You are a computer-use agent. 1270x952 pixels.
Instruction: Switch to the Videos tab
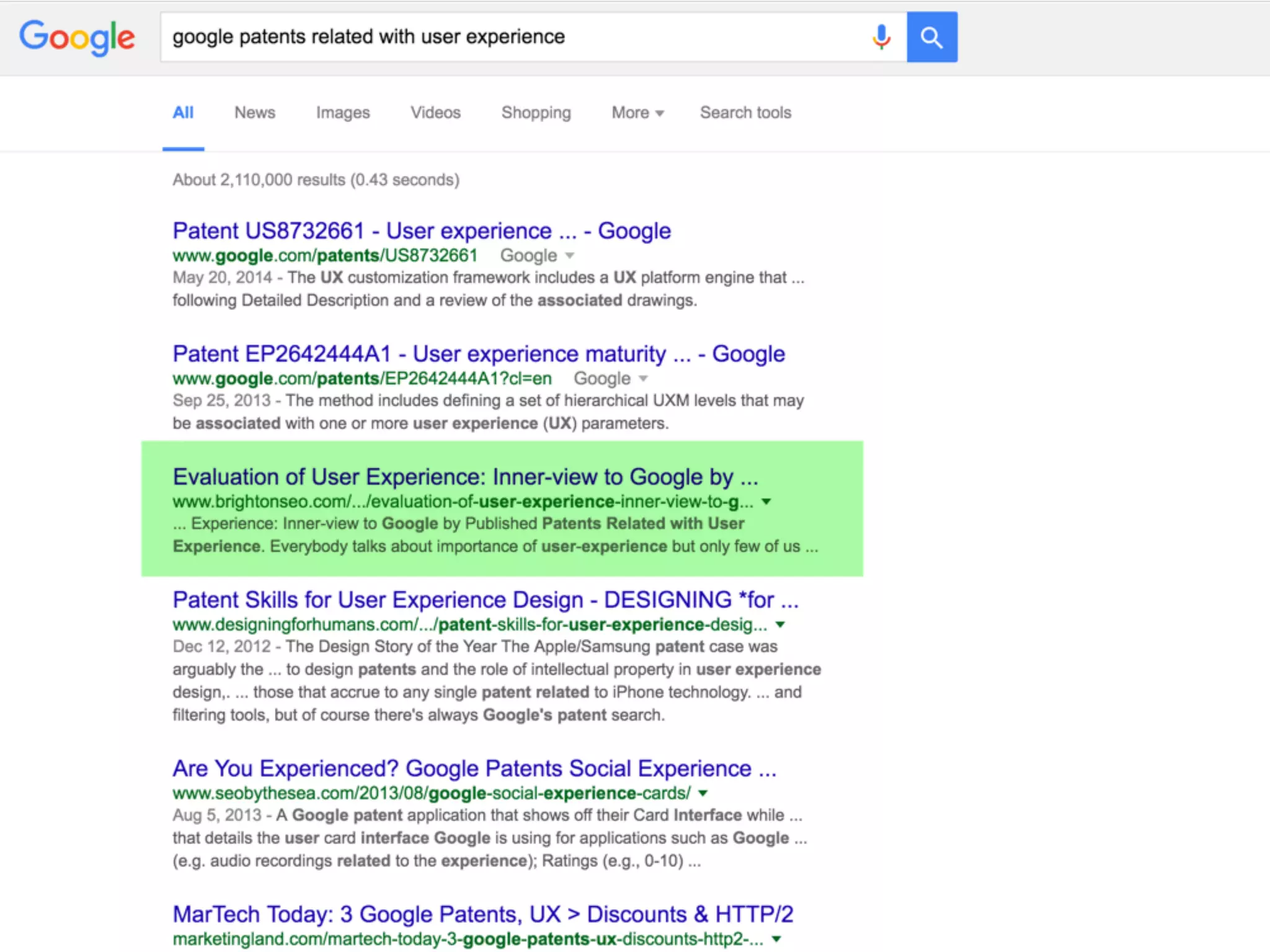click(x=435, y=113)
